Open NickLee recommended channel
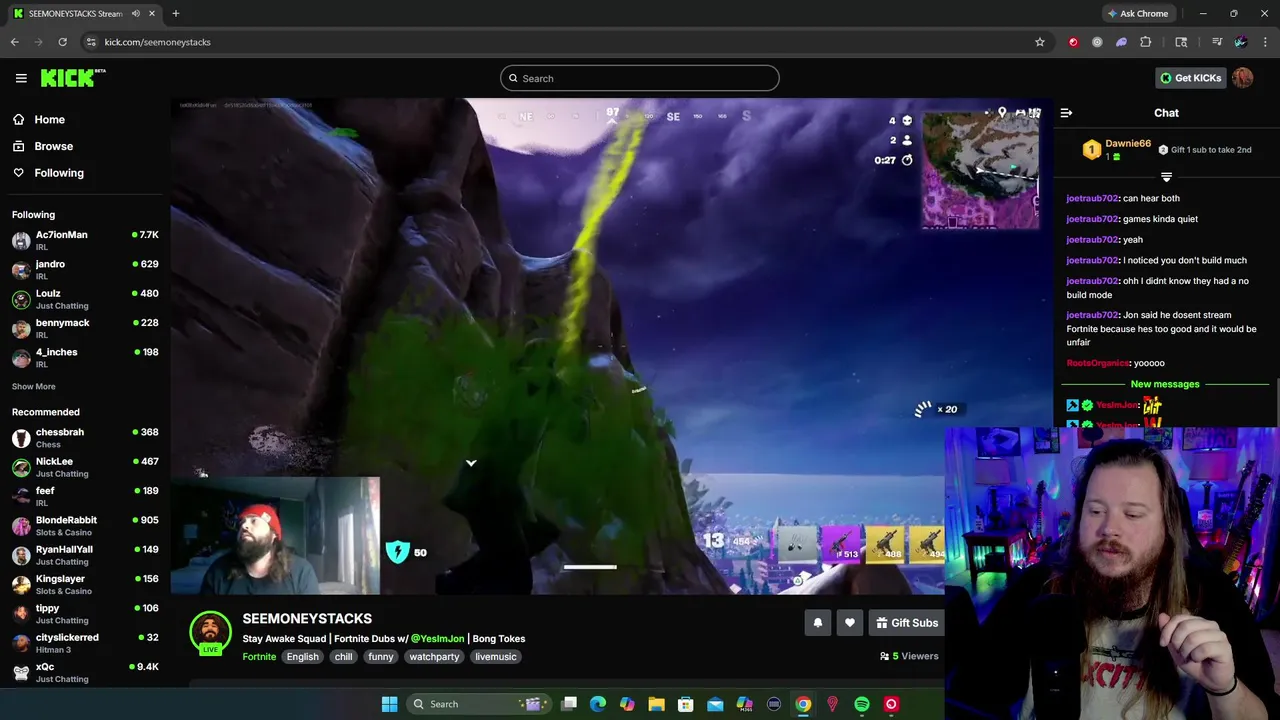The image size is (1280, 720). pyautogui.click(x=85, y=467)
